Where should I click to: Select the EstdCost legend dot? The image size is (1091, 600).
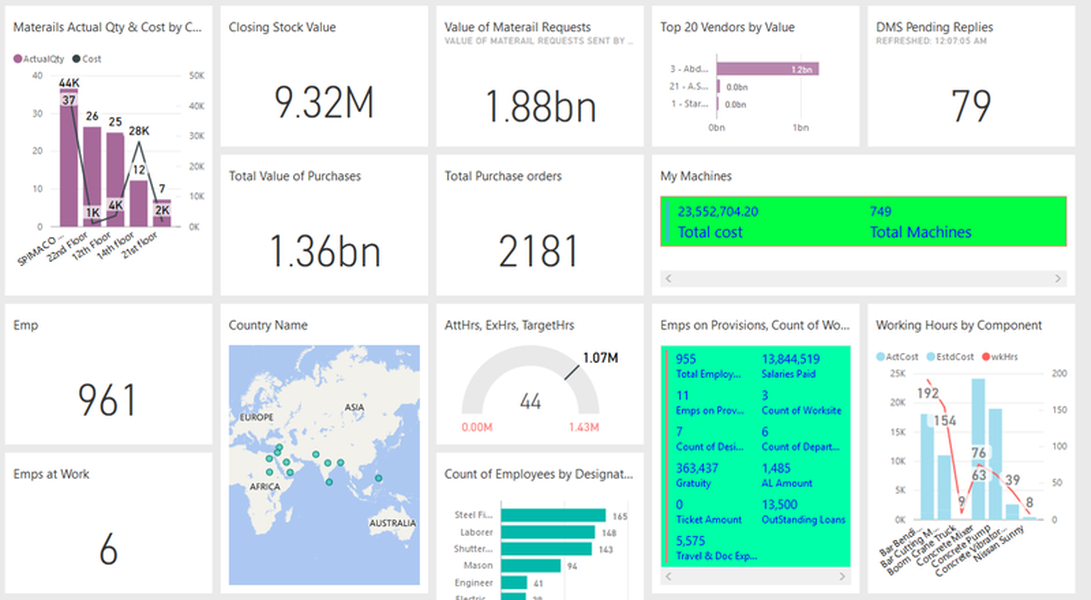931,356
